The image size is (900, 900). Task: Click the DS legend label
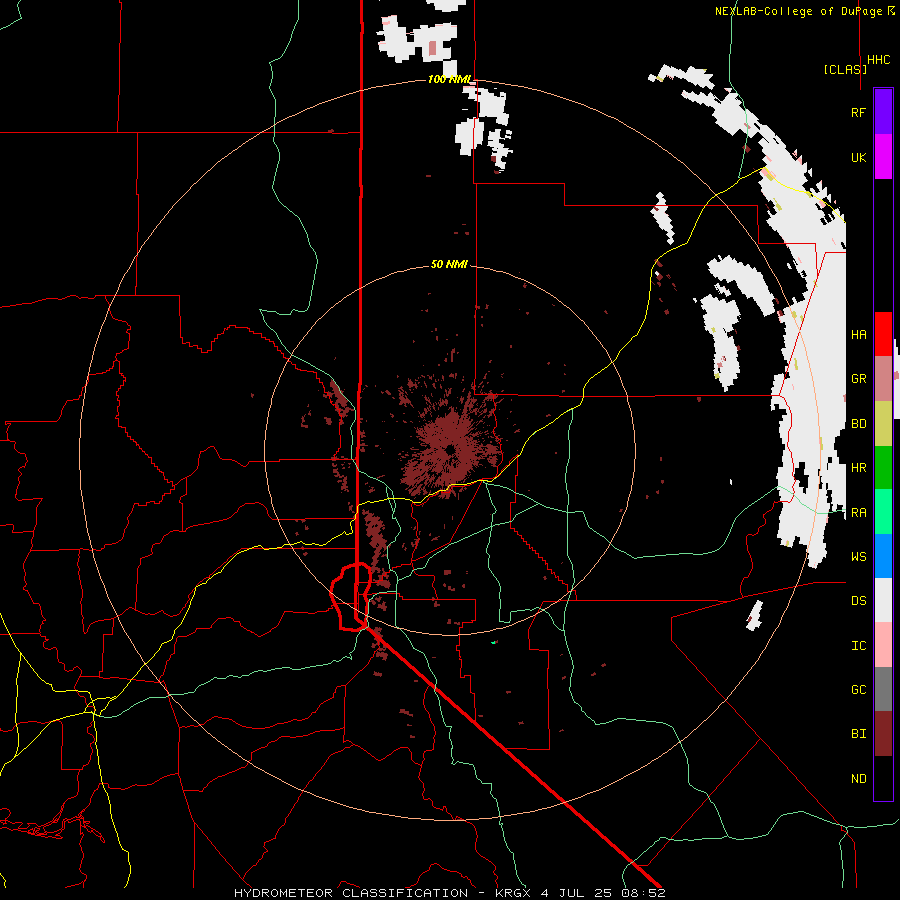pyautogui.click(x=858, y=601)
